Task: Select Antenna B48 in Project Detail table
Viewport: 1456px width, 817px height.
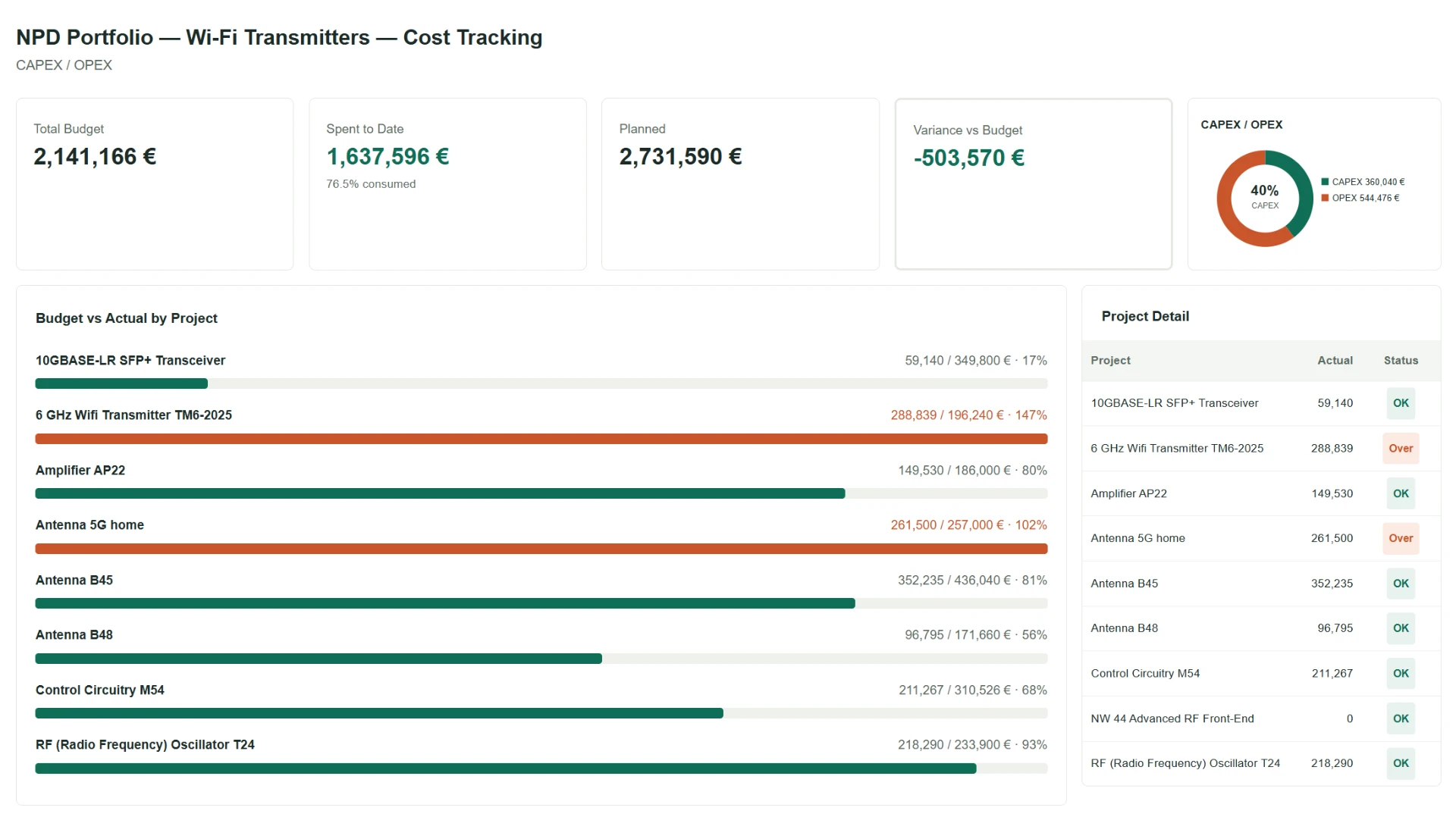Action: (x=1261, y=628)
